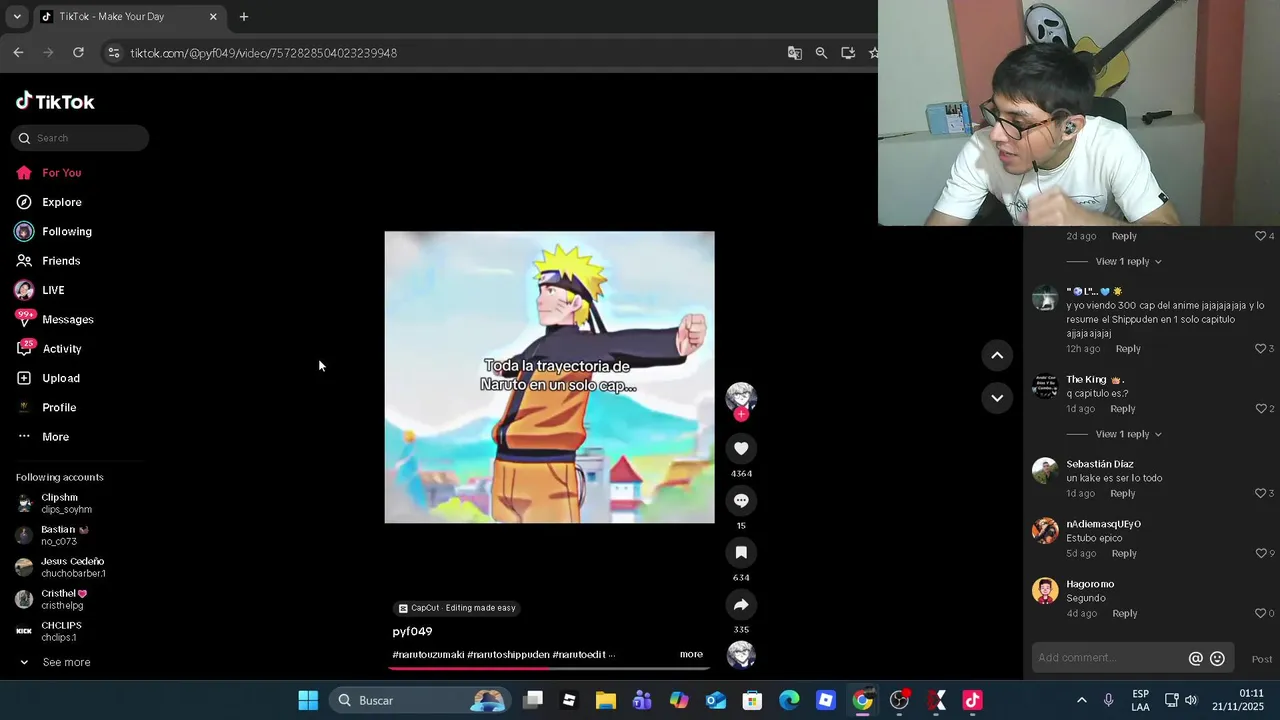Open the TikTok taskbar app

click(x=972, y=700)
